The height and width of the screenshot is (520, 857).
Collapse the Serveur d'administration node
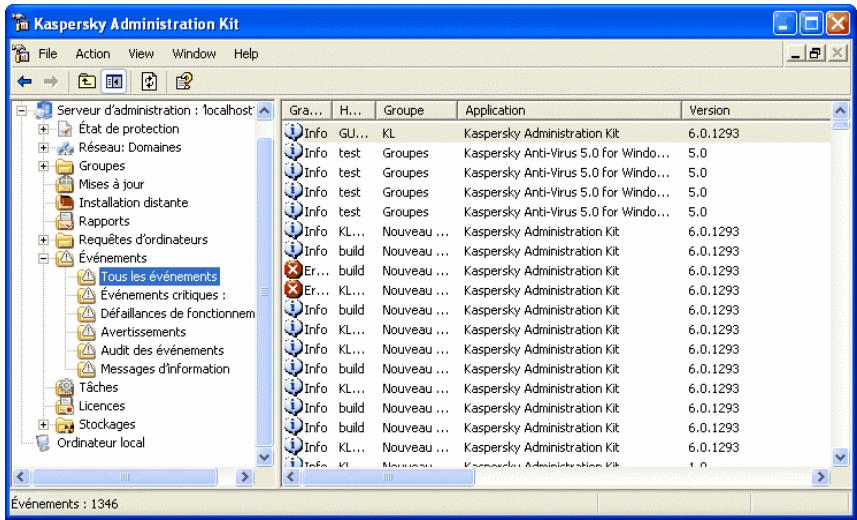click(x=22, y=110)
